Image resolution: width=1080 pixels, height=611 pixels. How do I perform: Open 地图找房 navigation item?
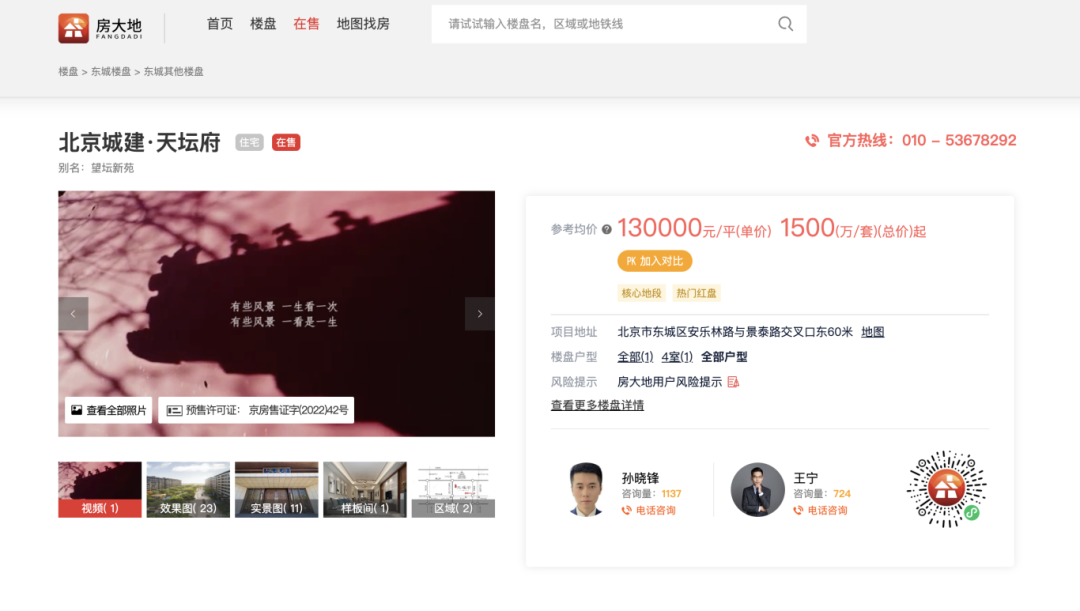363,24
